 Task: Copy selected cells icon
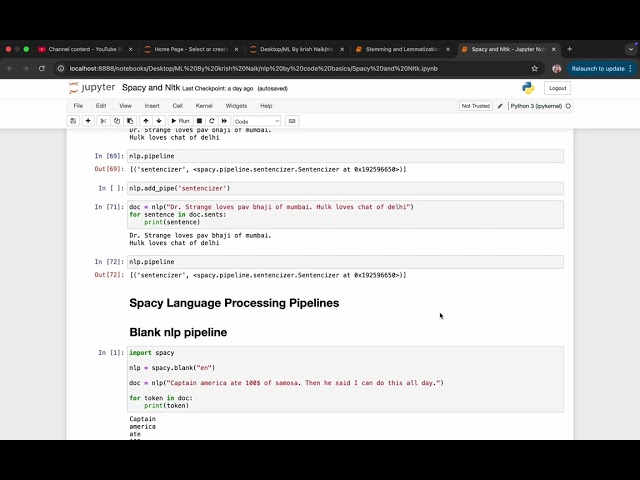pyautogui.click(x=117, y=121)
